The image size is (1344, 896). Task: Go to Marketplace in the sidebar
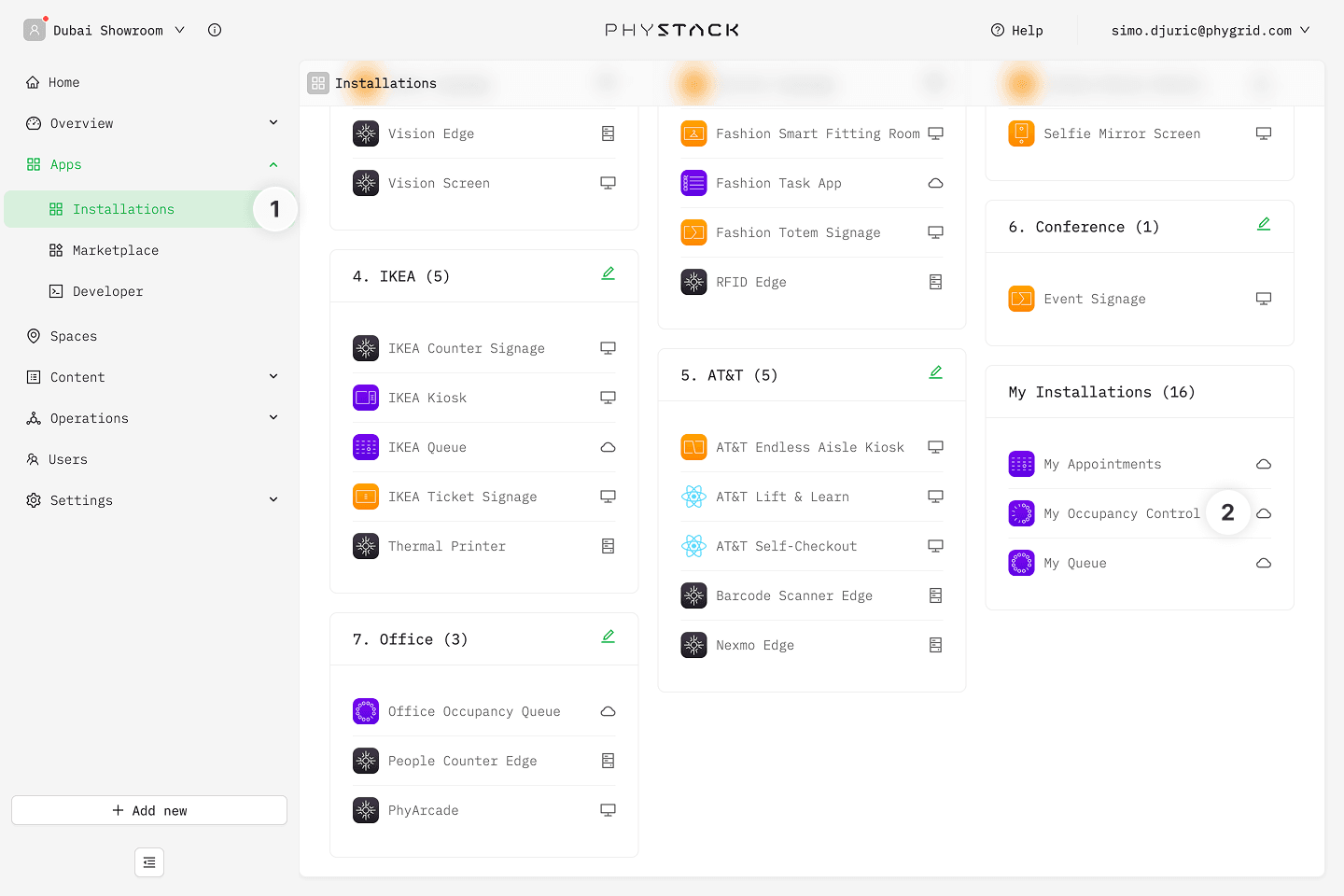click(x=115, y=250)
